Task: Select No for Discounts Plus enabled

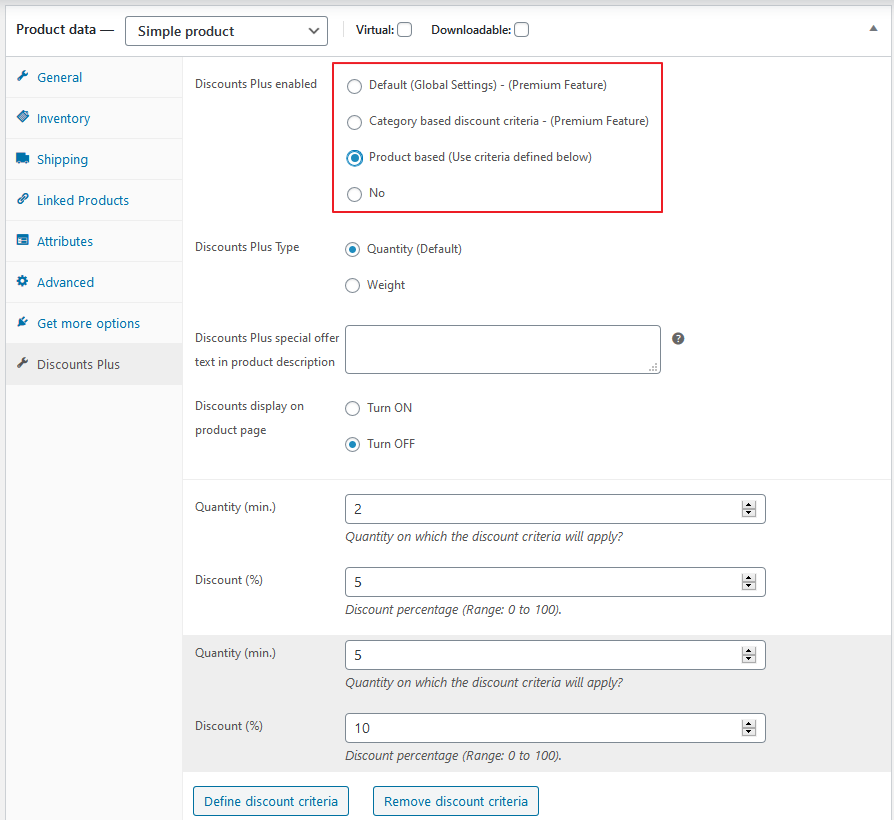Action: pos(355,194)
